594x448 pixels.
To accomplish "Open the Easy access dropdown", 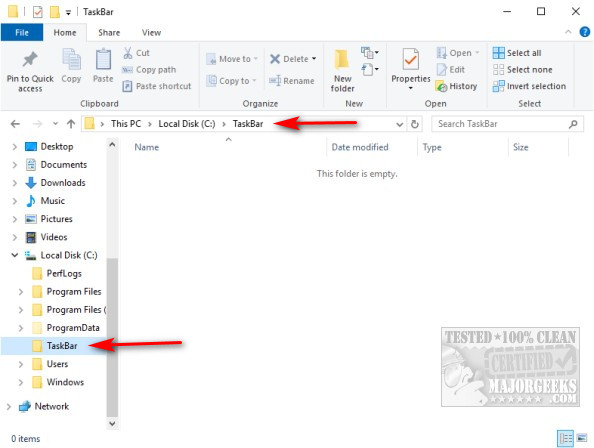I will coord(370,70).
